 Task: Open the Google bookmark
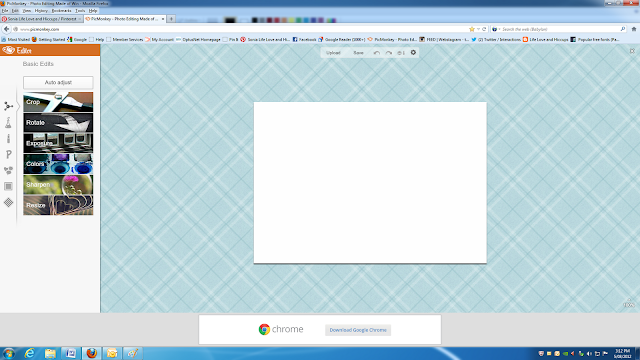[77, 40]
